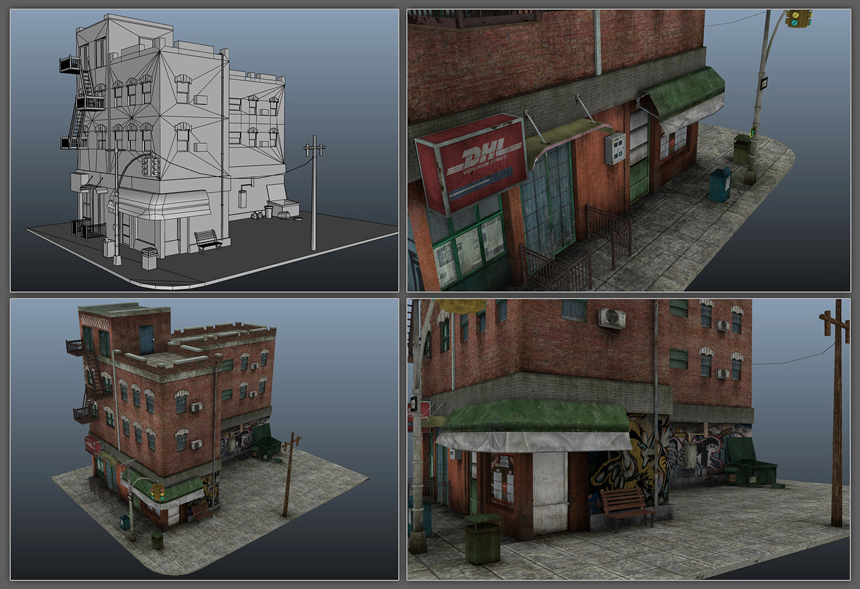Select the bottom-left textured full building view
The height and width of the screenshot is (589, 860).
pyautogui.click(x=204, y=438)
